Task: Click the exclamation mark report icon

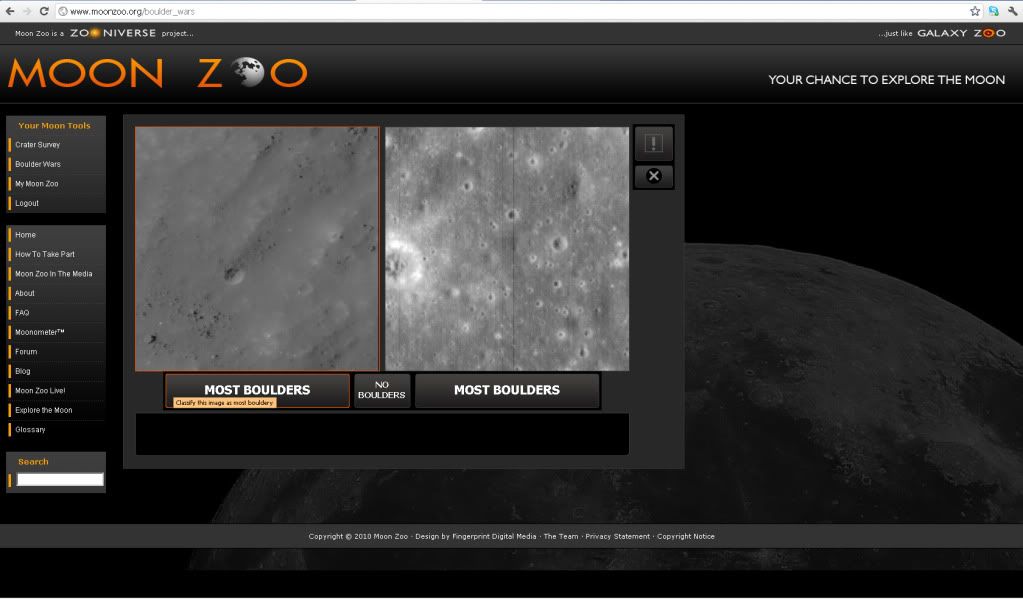Action: point(654,143)
